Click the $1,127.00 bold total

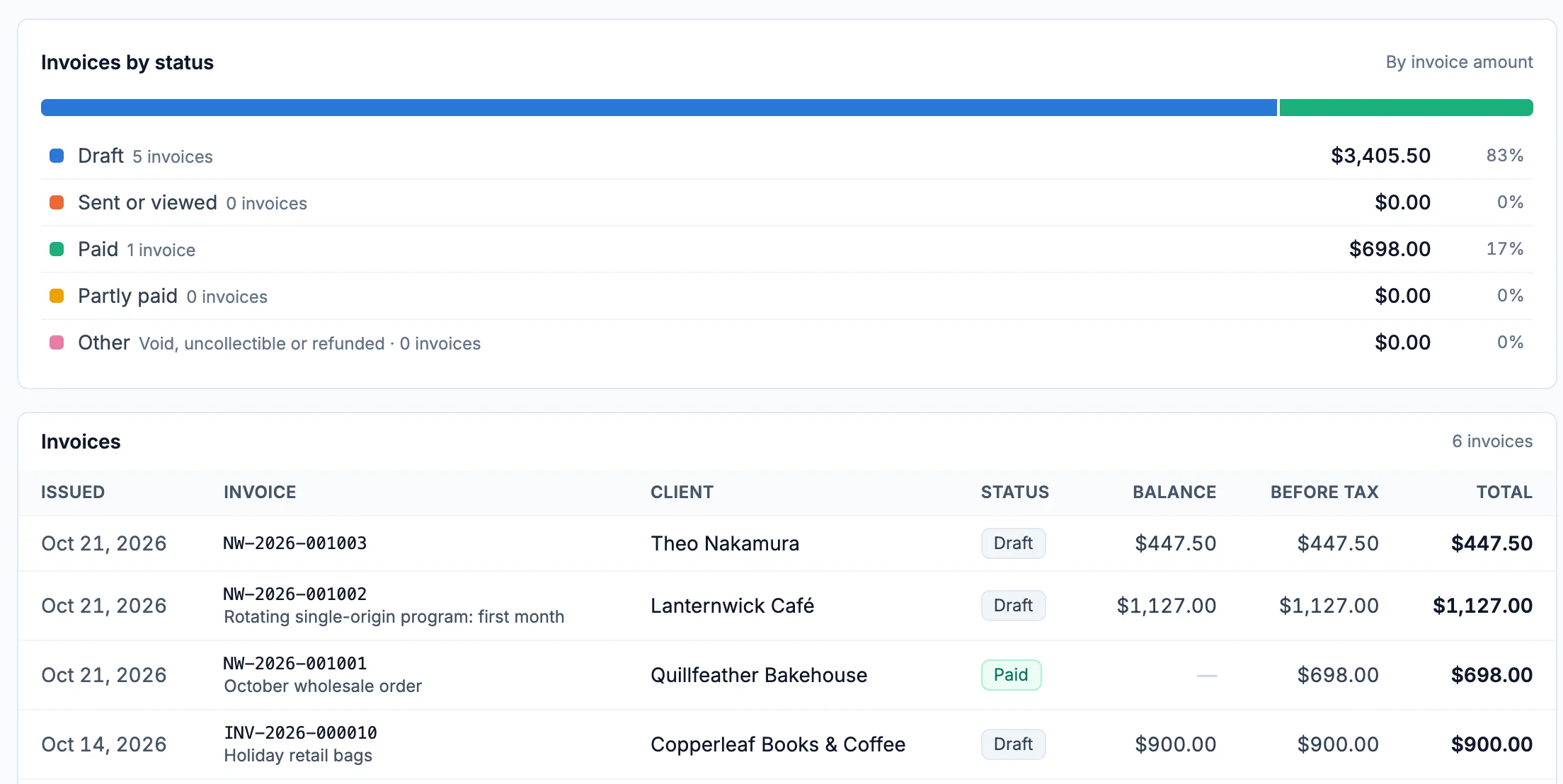(1482, 606)
